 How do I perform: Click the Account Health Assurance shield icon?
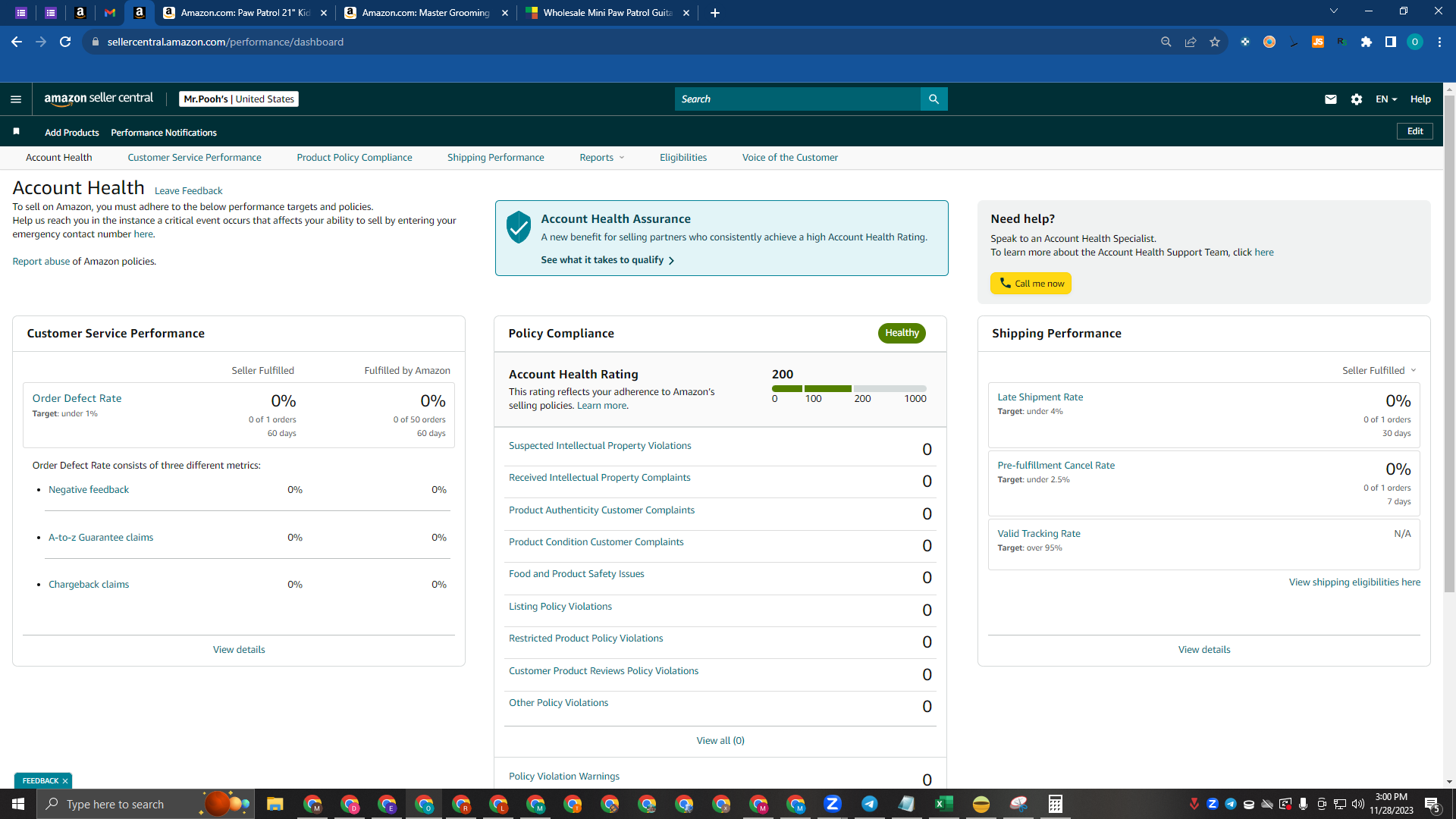point(519,227)
